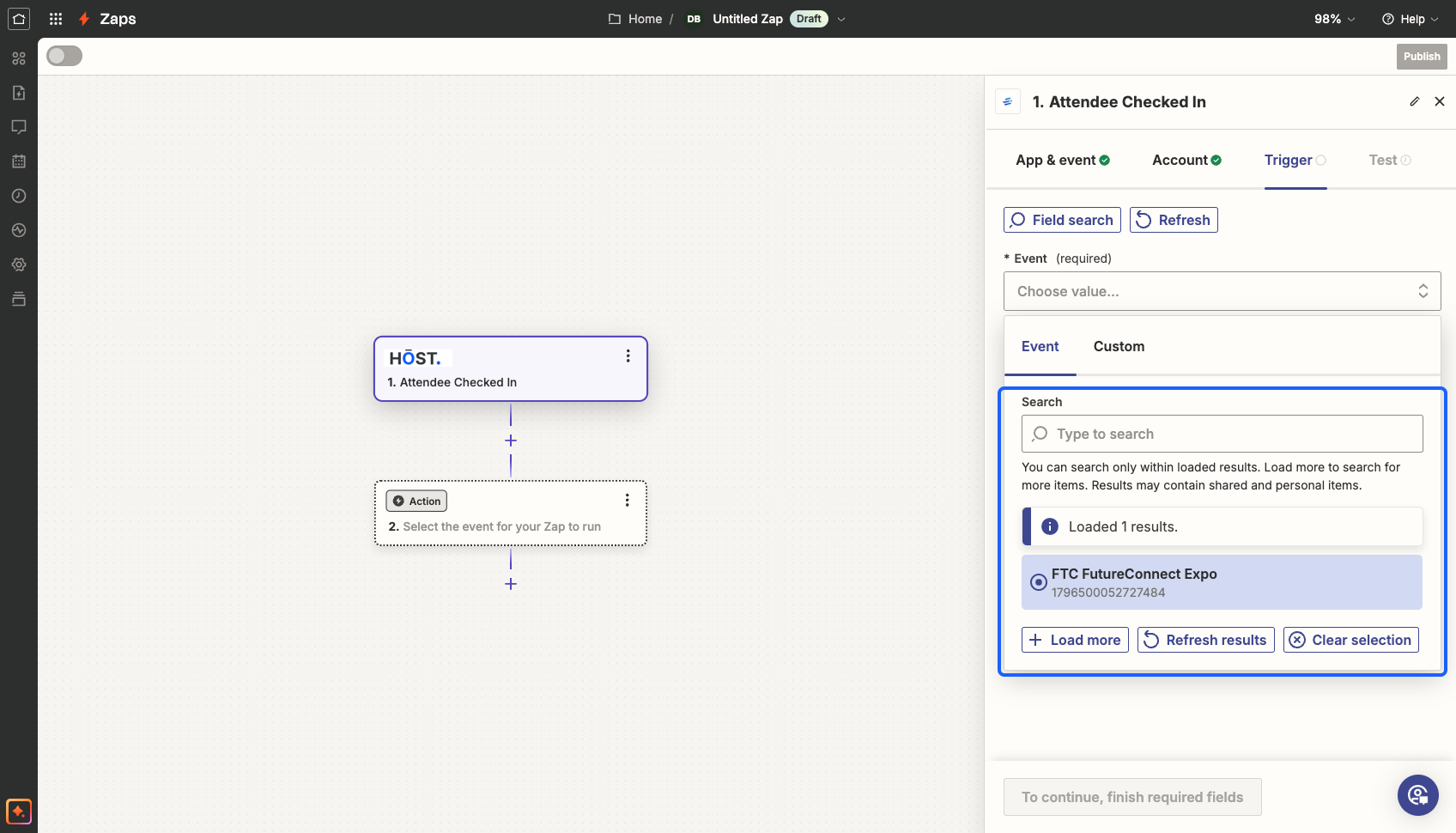Rename step with the pencil icon
Viewport: 1456px width, 833px height.
tap(1415, 101)
